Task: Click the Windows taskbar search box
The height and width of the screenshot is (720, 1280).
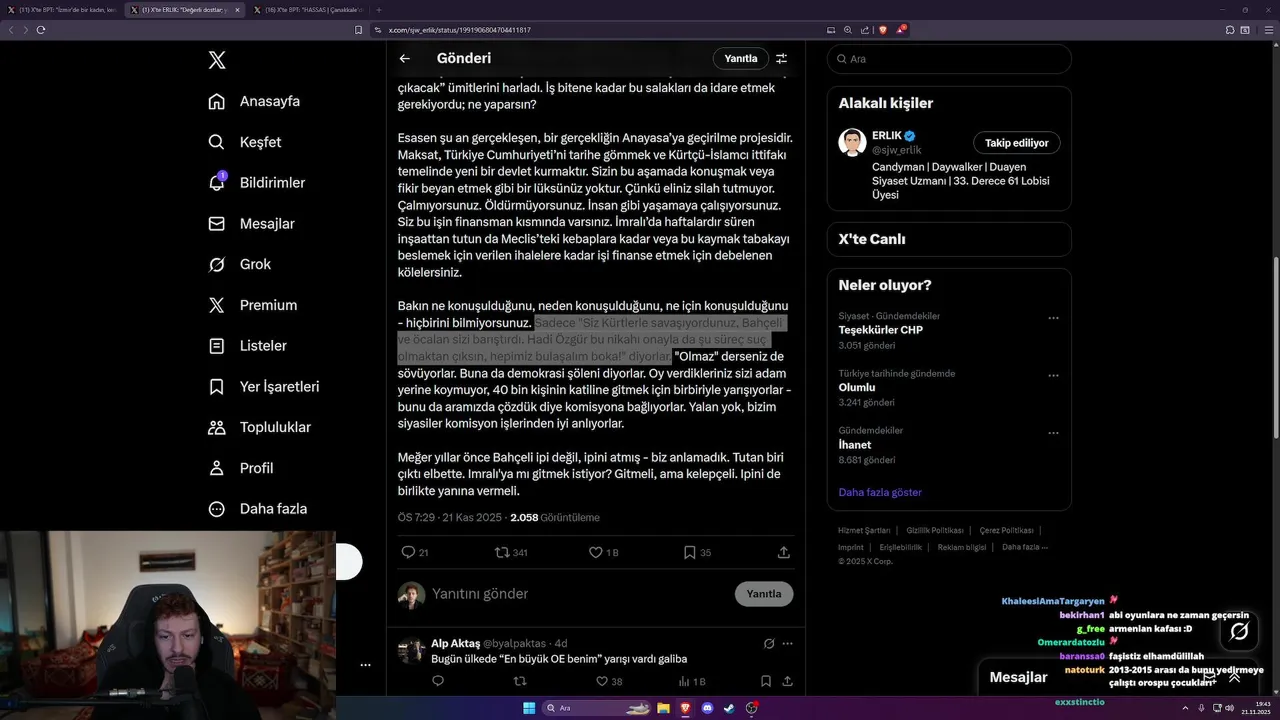Action: tap(595, 708)
